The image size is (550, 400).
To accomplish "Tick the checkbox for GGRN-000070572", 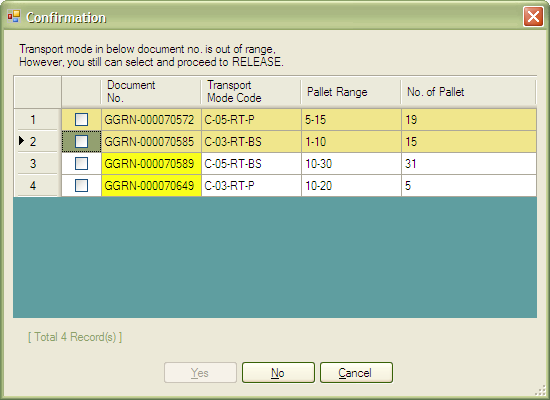I will click(81, 120).
